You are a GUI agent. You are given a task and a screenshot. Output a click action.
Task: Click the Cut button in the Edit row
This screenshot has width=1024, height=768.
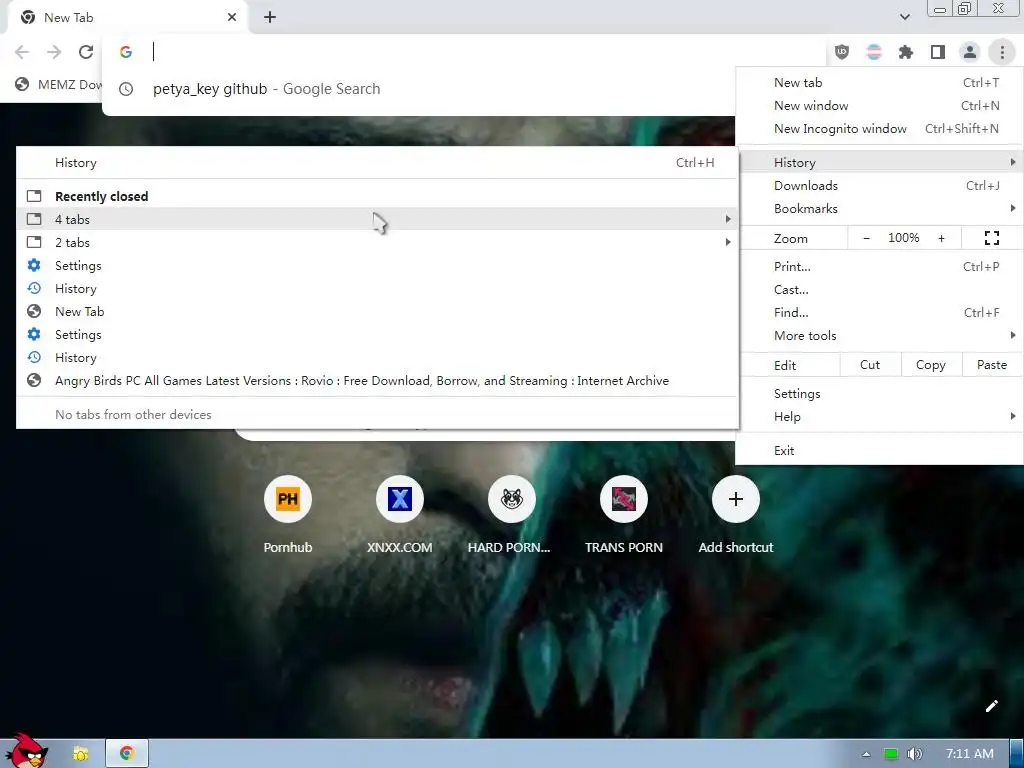click(870, 365)
